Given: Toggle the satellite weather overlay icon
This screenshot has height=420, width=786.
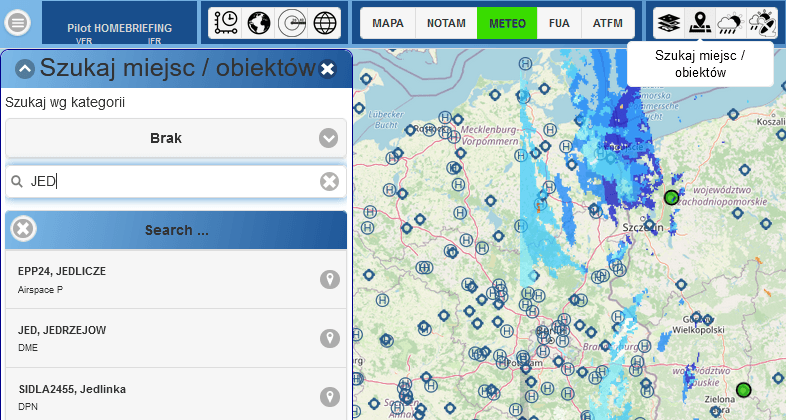Looking at the screenshot, I should [762, 23].
